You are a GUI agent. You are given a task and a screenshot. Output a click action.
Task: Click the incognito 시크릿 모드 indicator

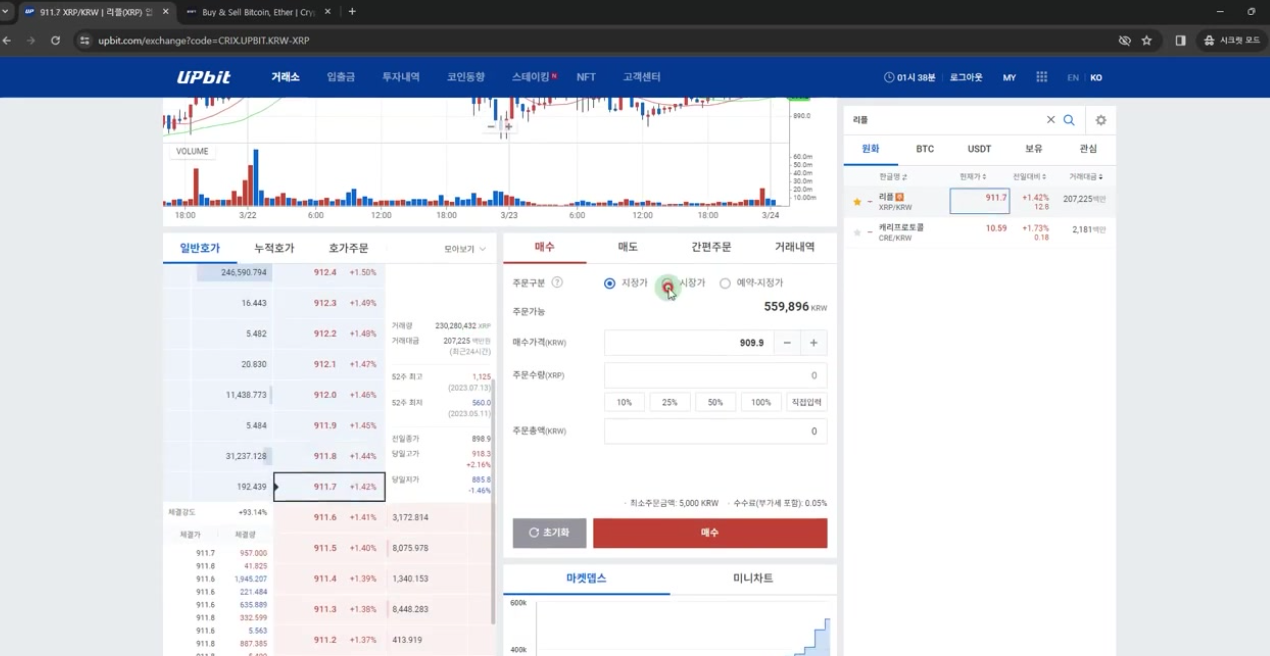click(x=1232, y=40)
